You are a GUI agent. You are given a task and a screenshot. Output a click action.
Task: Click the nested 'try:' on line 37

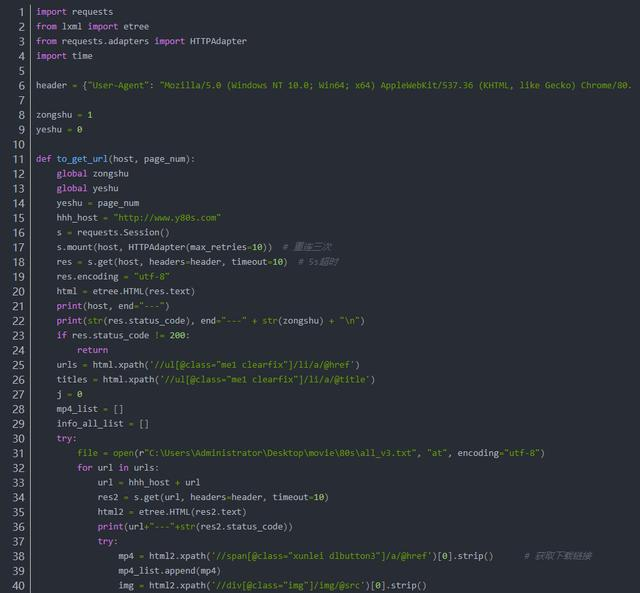[x=108, y=541]
